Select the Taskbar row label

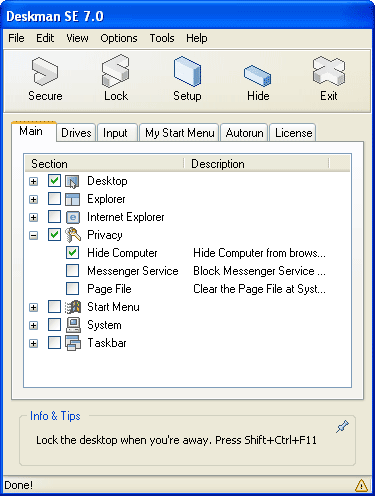(107, 343)
